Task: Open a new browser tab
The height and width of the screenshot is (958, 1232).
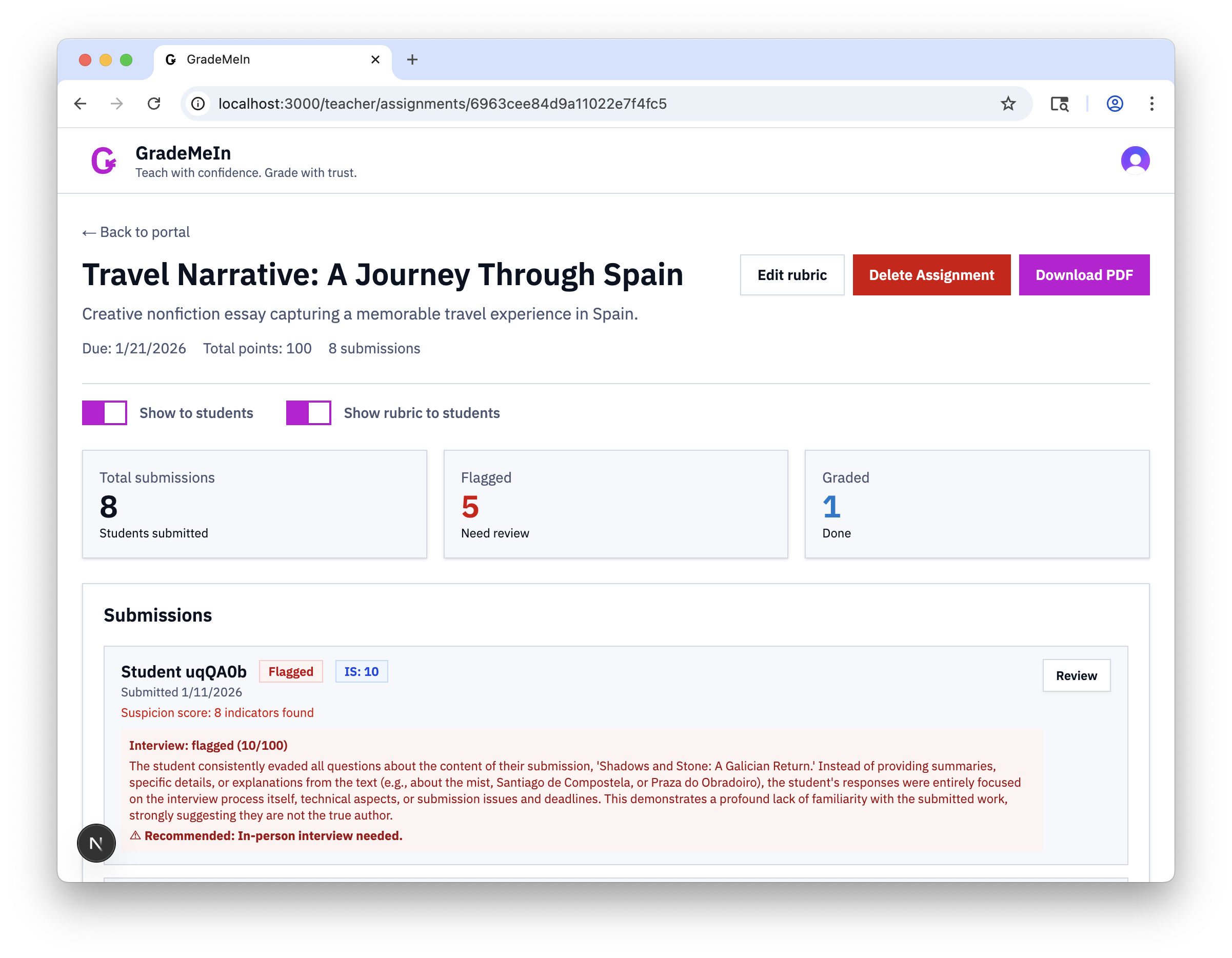Action: click(x=412, y=60)
